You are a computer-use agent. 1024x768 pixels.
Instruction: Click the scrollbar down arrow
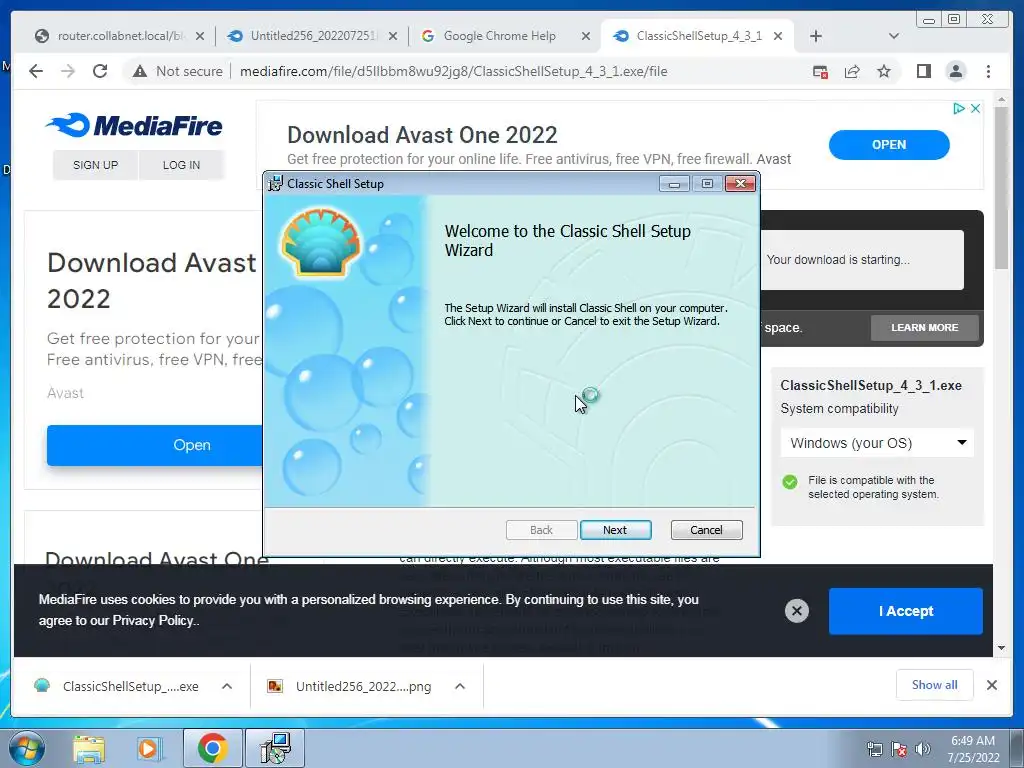pyautogui.click(x=1001, y=648)
